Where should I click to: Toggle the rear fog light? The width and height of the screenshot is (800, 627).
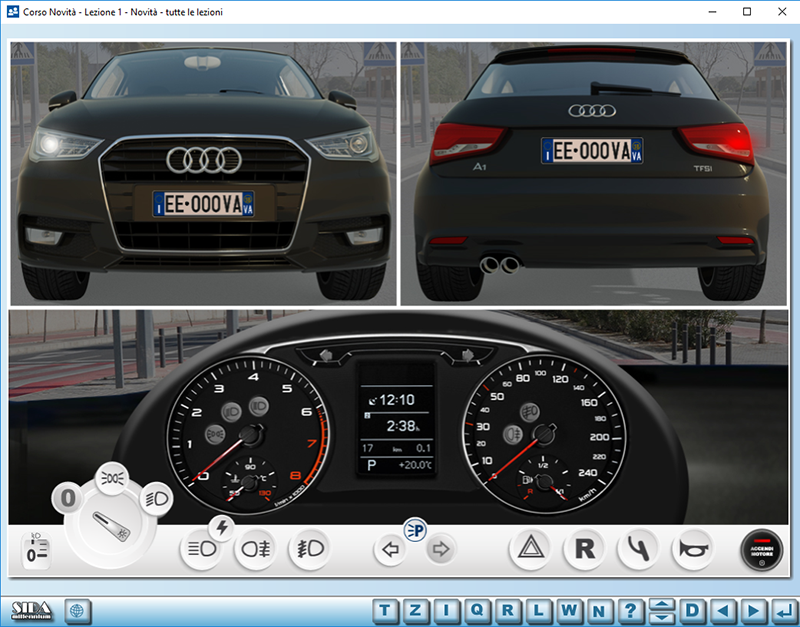tap(254, 549)
